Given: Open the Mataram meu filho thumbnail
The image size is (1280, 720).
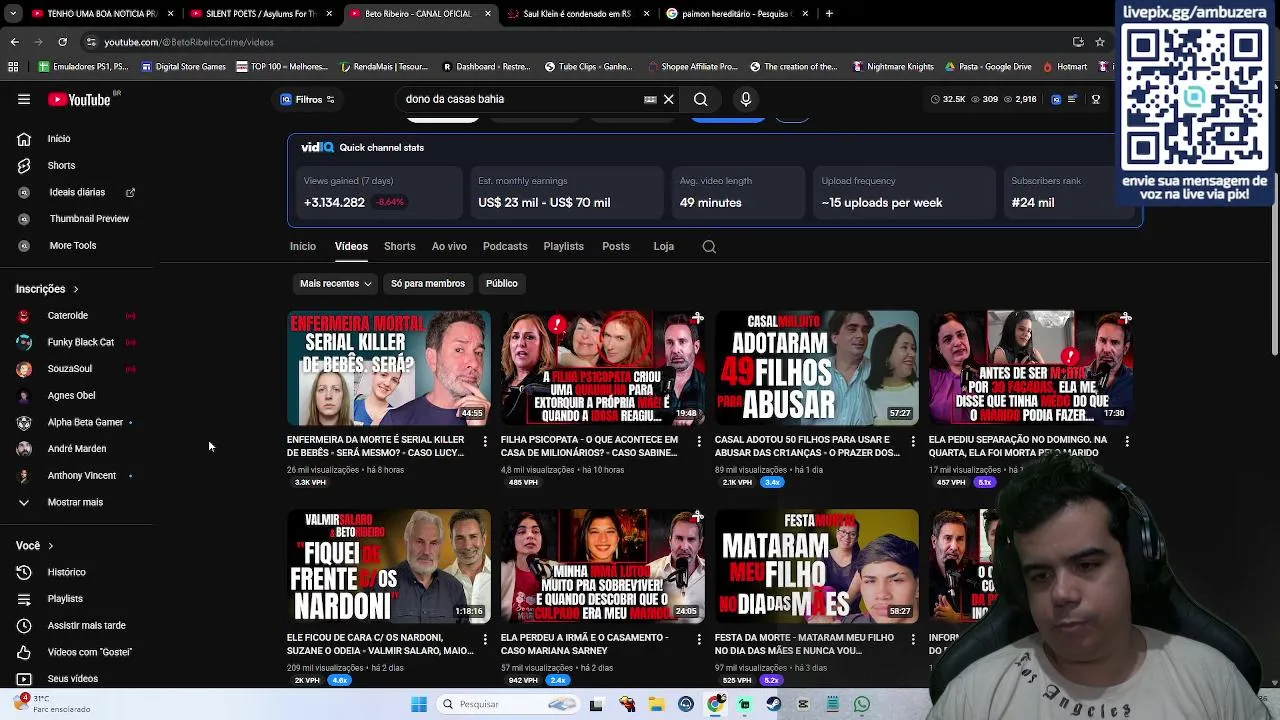Looking at the screenshot, I should (x=817, y=566).
